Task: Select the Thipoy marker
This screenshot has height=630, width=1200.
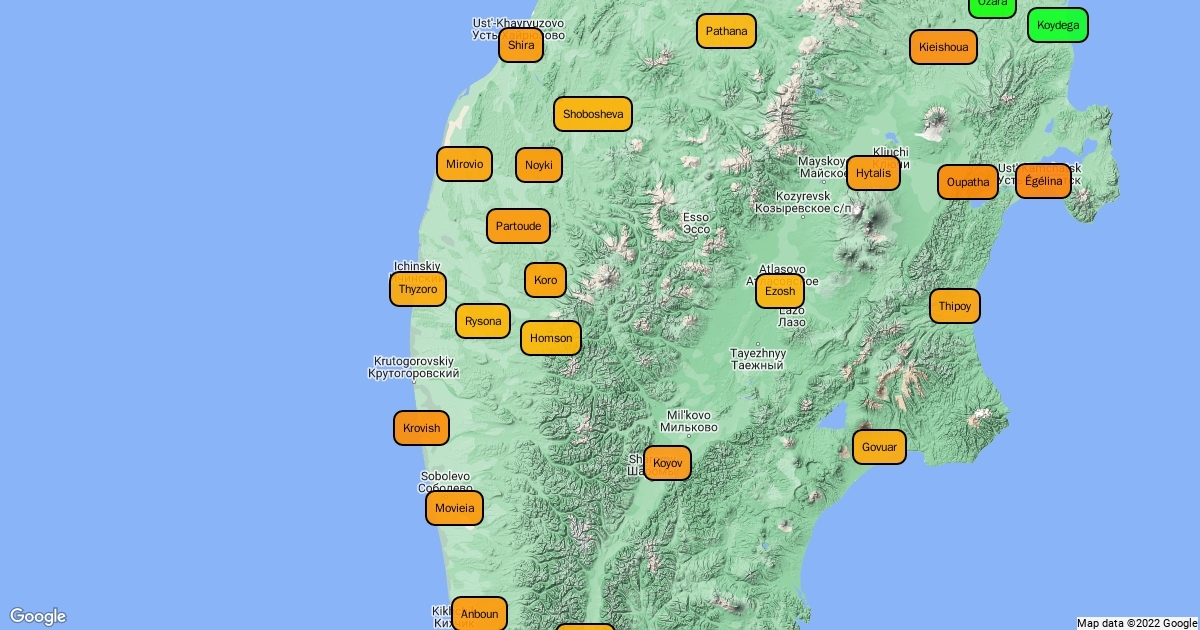Action: coord(955,306)
